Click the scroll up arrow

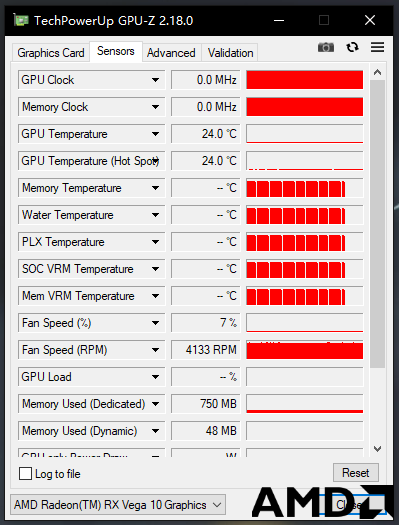pos(378,72)
